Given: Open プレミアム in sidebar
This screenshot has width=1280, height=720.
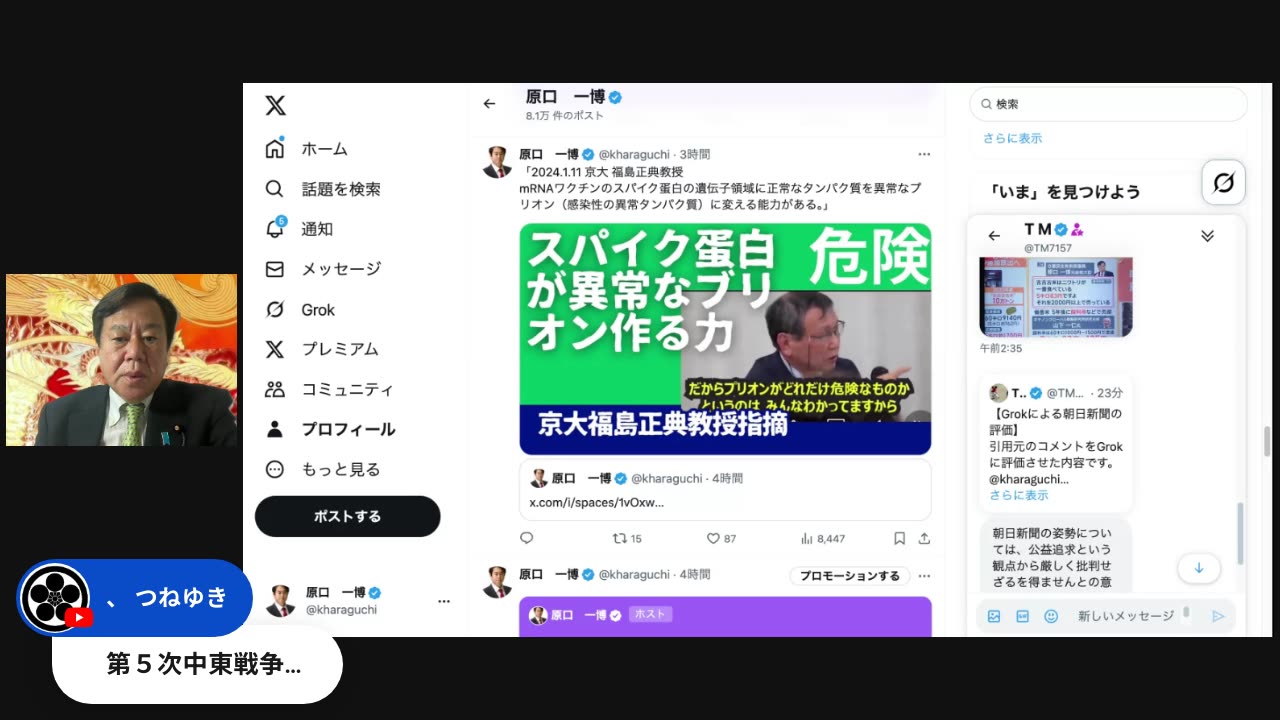Looking at the screenshot, I should tap(322, 349).
